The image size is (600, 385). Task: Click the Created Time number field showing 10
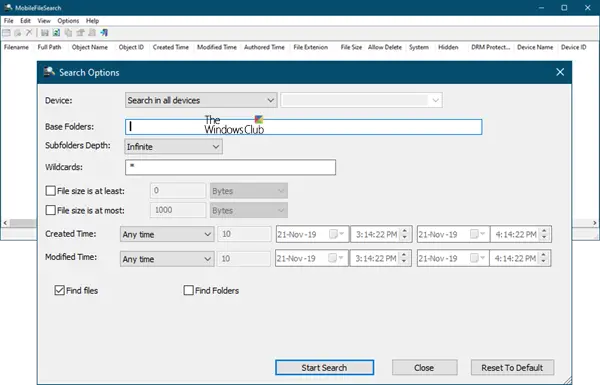click(244, 234)
